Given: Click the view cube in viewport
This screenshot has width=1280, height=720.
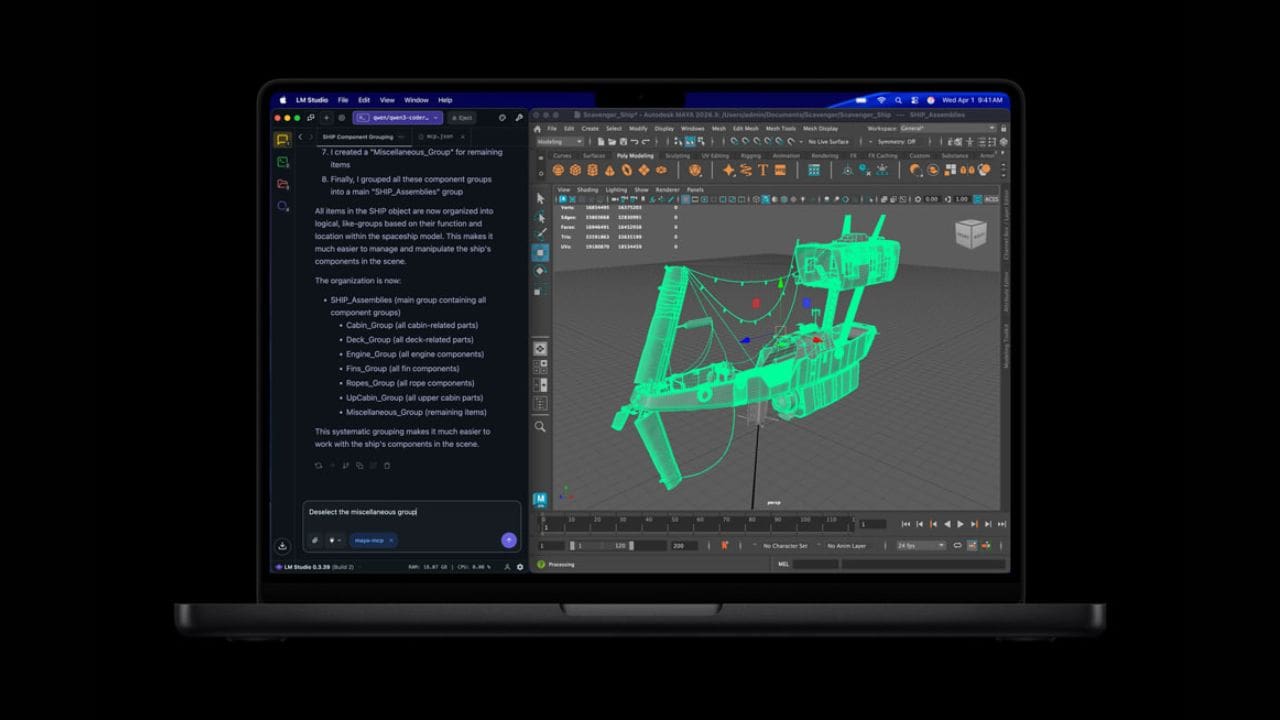Looking at the screenshot, I should pos(970,234).
